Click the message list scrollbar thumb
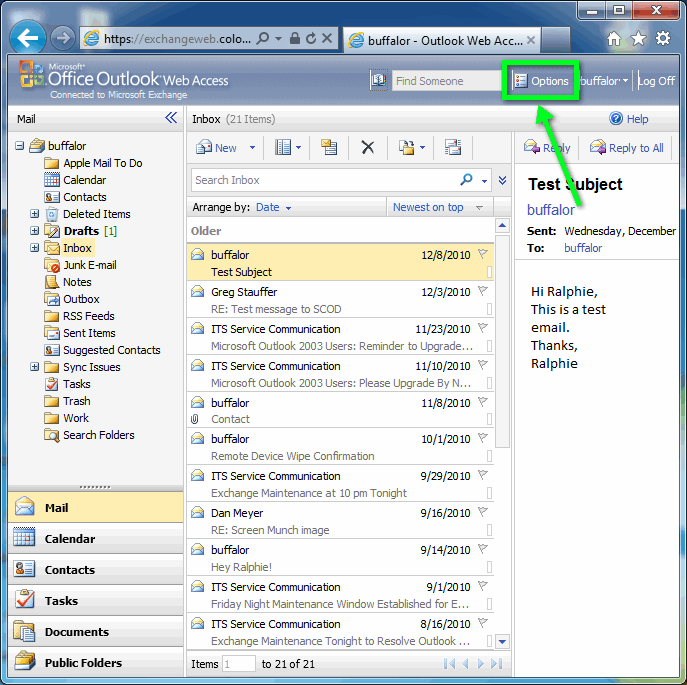Viewport: 687px width, 685px height. tap(502, 341)
